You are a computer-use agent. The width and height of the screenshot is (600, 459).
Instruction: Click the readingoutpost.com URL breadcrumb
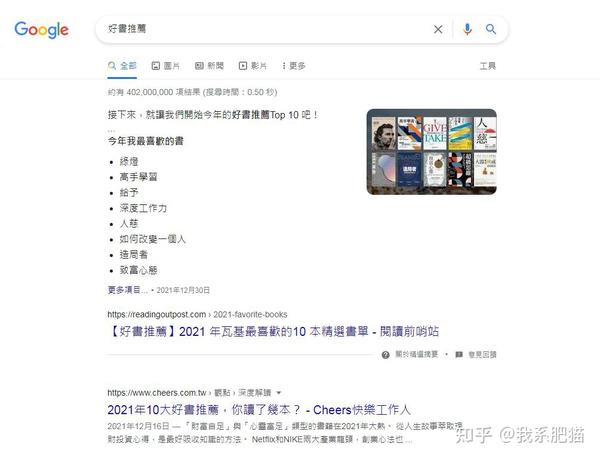(x=197, y=314)
